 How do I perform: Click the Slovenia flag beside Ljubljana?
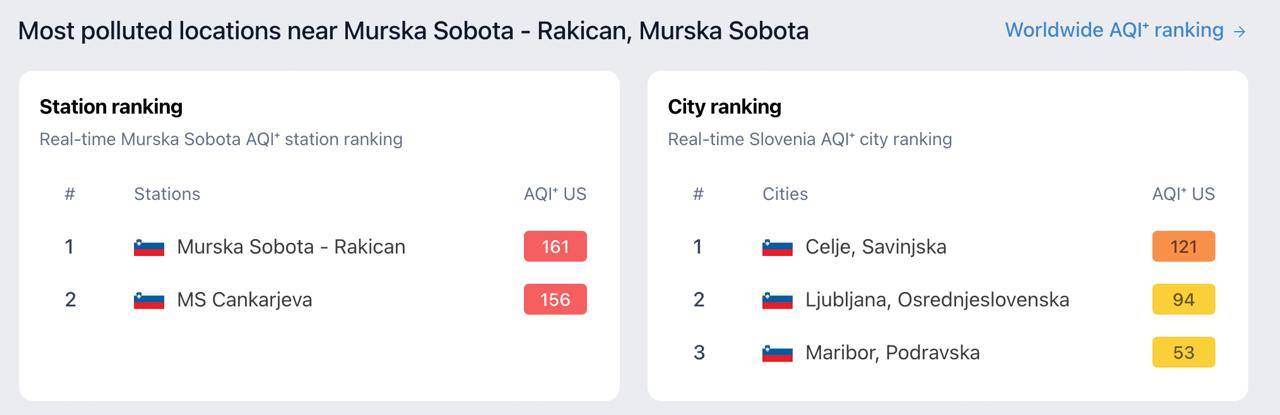tap(777, 300)
